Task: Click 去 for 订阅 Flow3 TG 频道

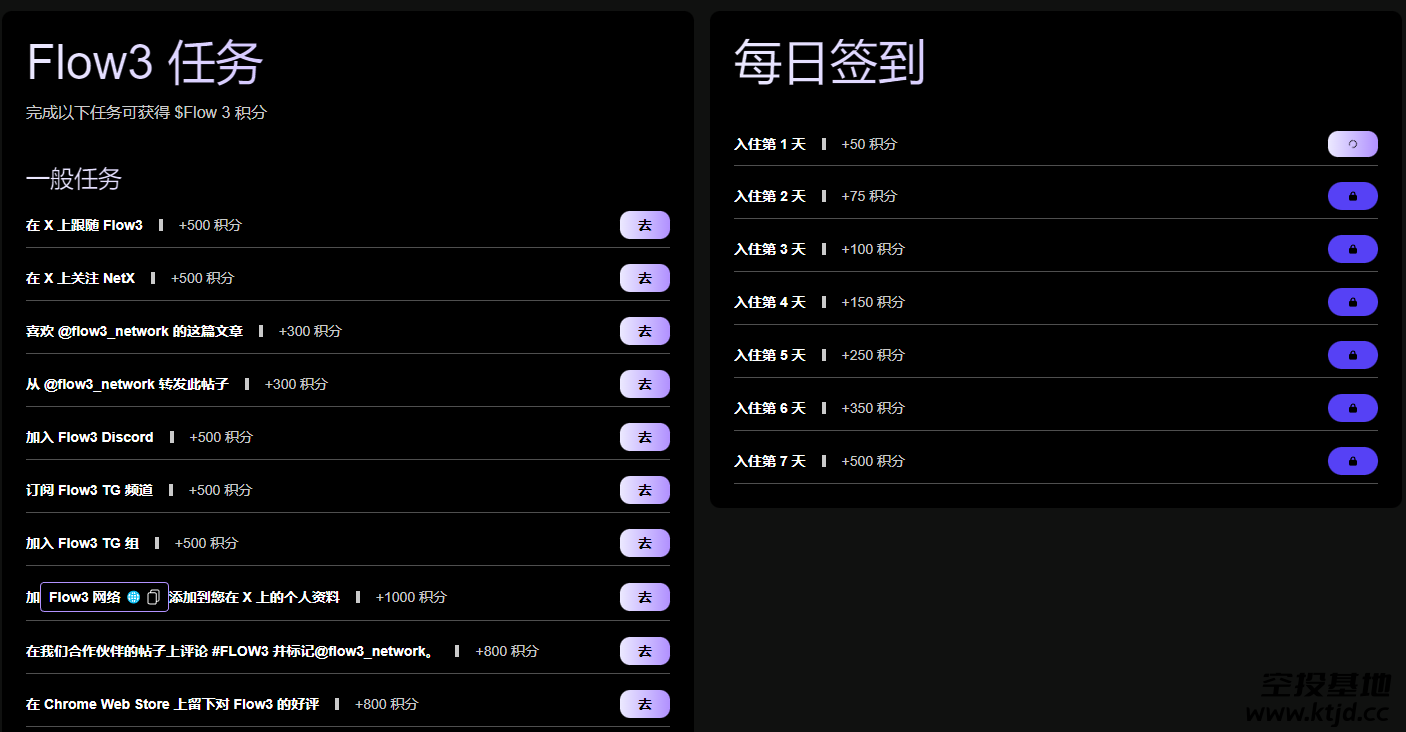Action: 645,490
